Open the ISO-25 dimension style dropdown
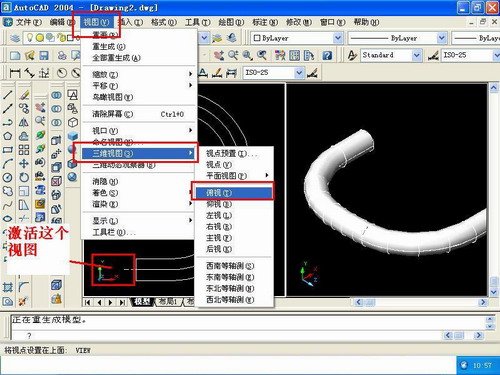Image resolution: width=500 pixels, height=375 pixels. click(x=274, y=72)
